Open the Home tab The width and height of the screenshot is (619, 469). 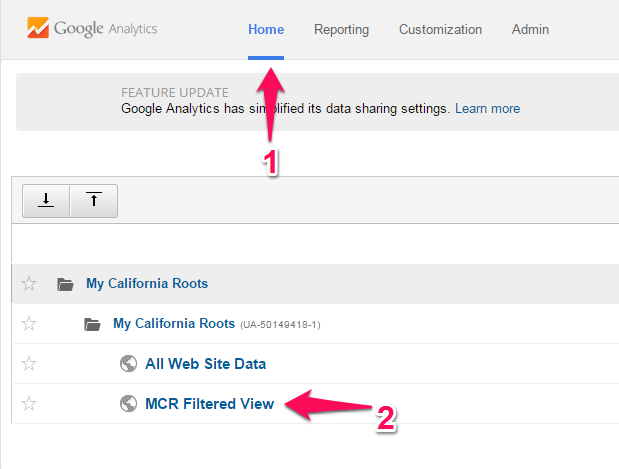[266, 30]
